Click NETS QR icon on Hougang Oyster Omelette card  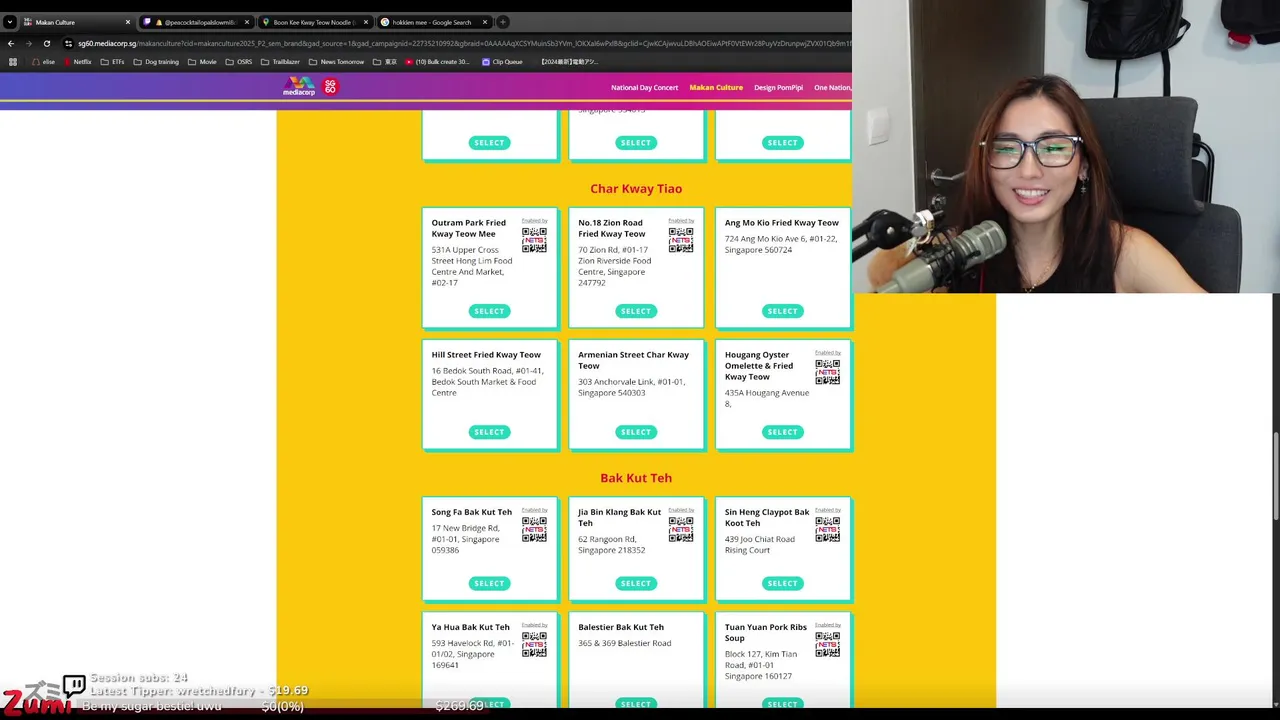(x=827, y=372)
